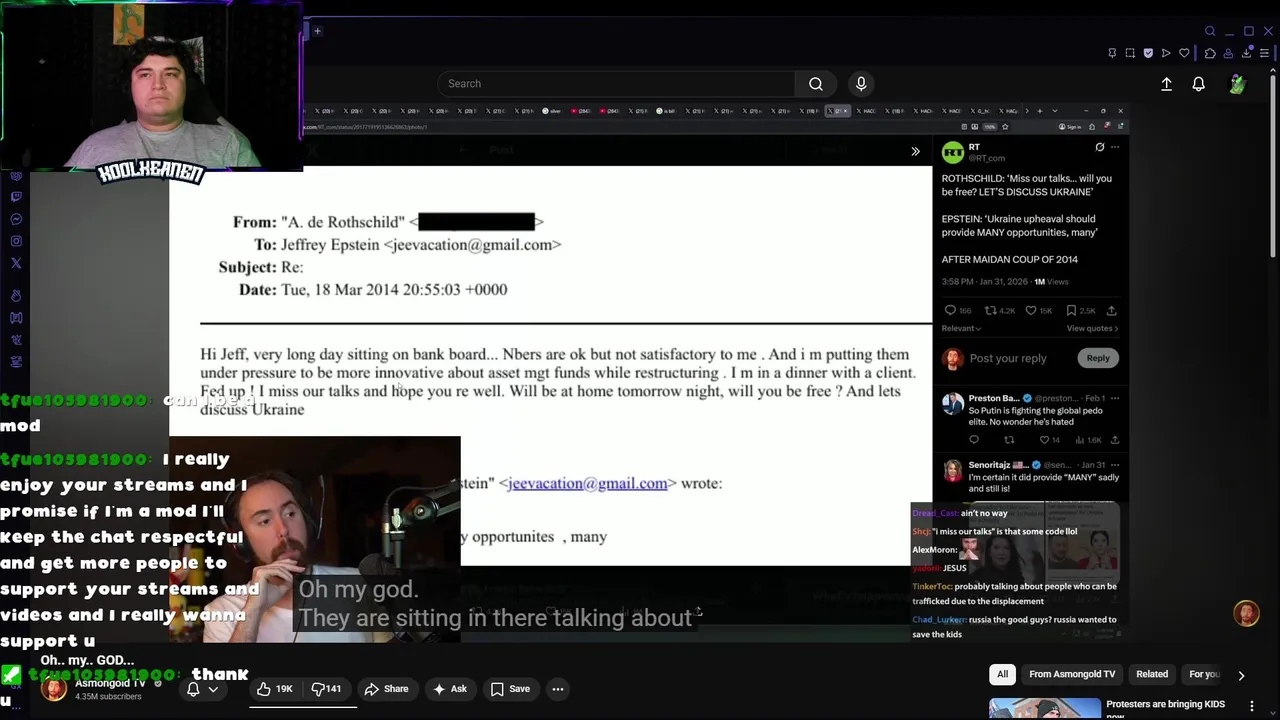Select the Related filter chip
The height and width of the screenshot is (720, 1280).
[1152, 674]
